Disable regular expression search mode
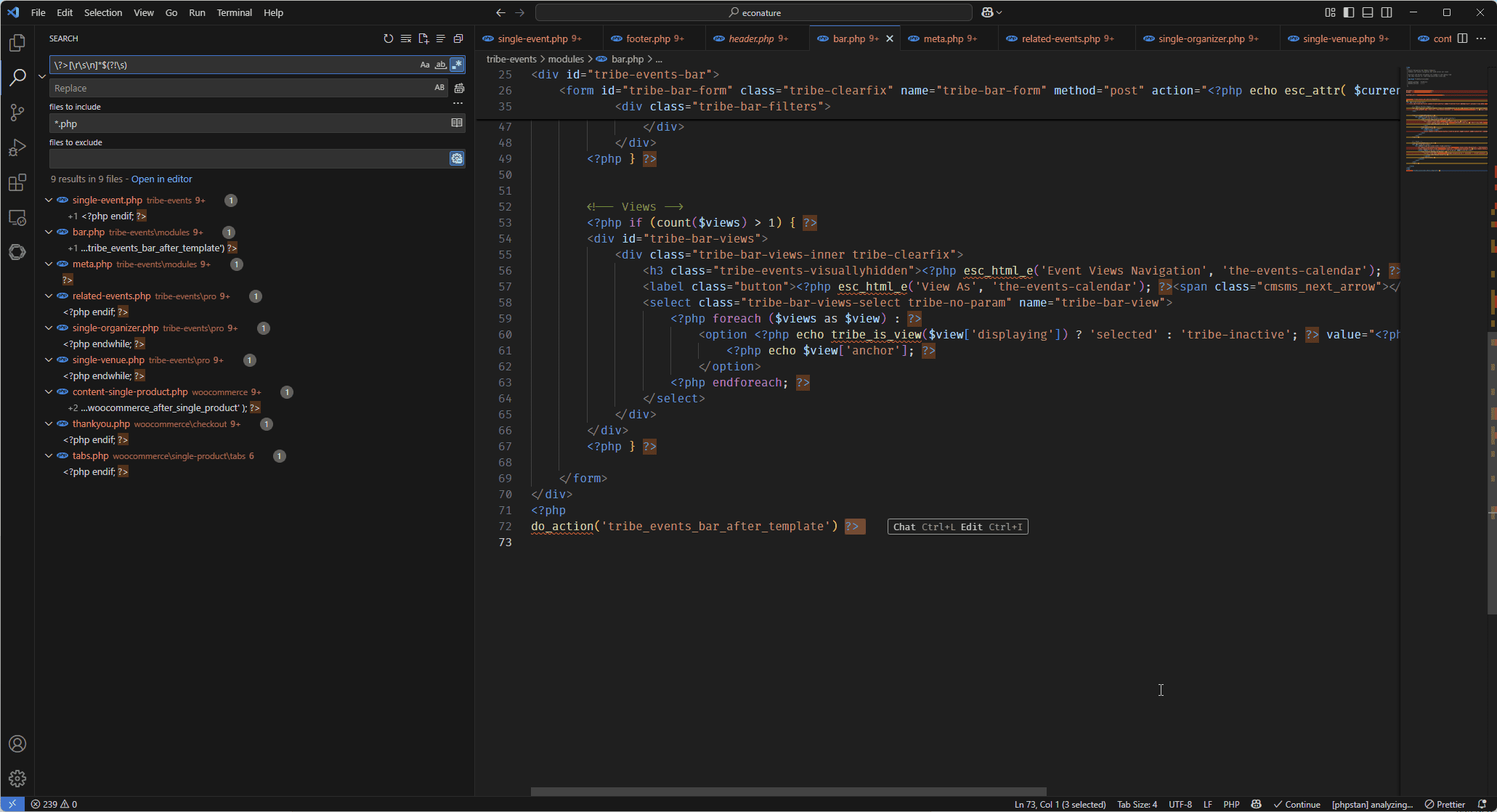 coord(457,65)
